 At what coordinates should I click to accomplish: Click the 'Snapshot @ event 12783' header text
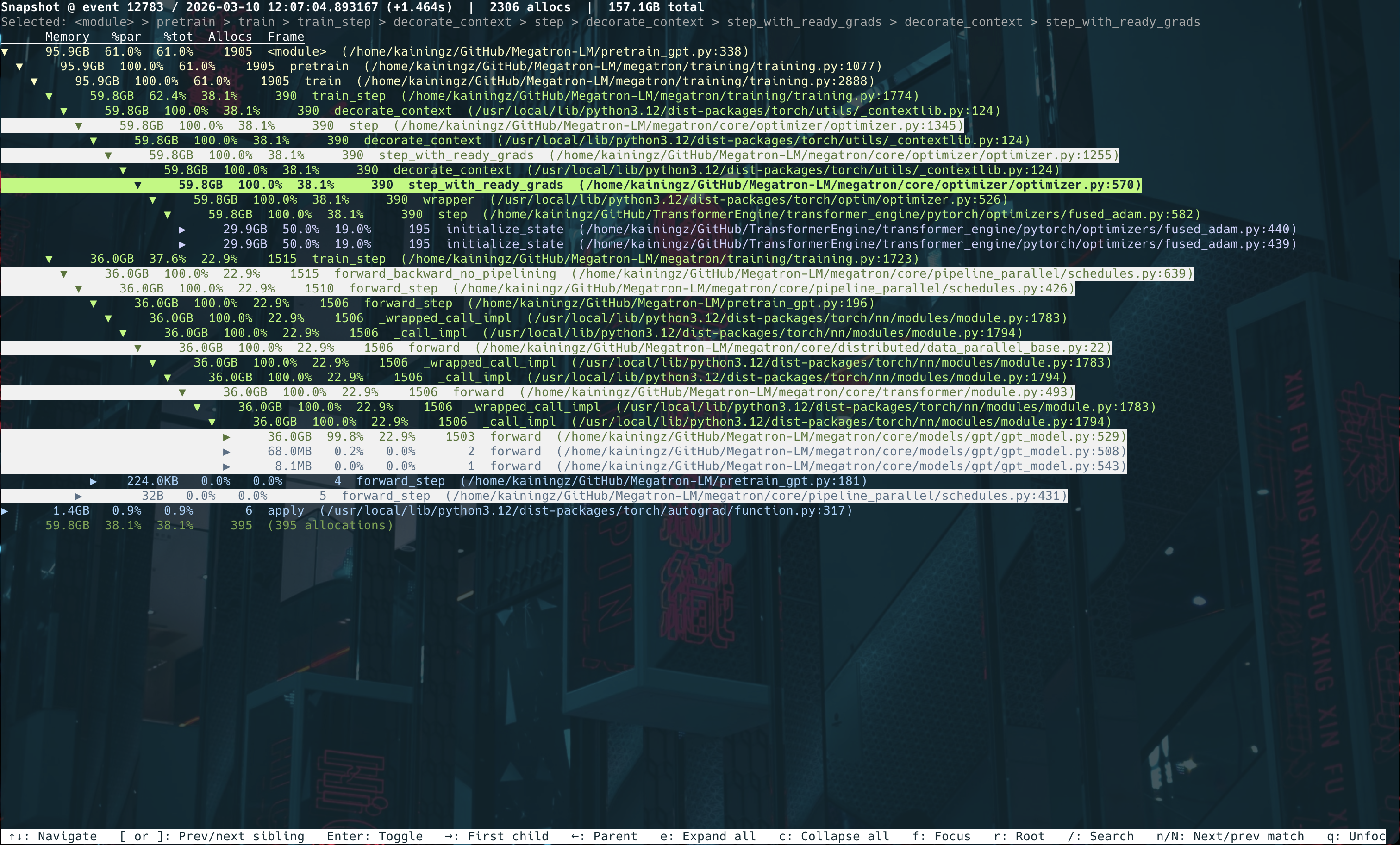pos(82,7)
